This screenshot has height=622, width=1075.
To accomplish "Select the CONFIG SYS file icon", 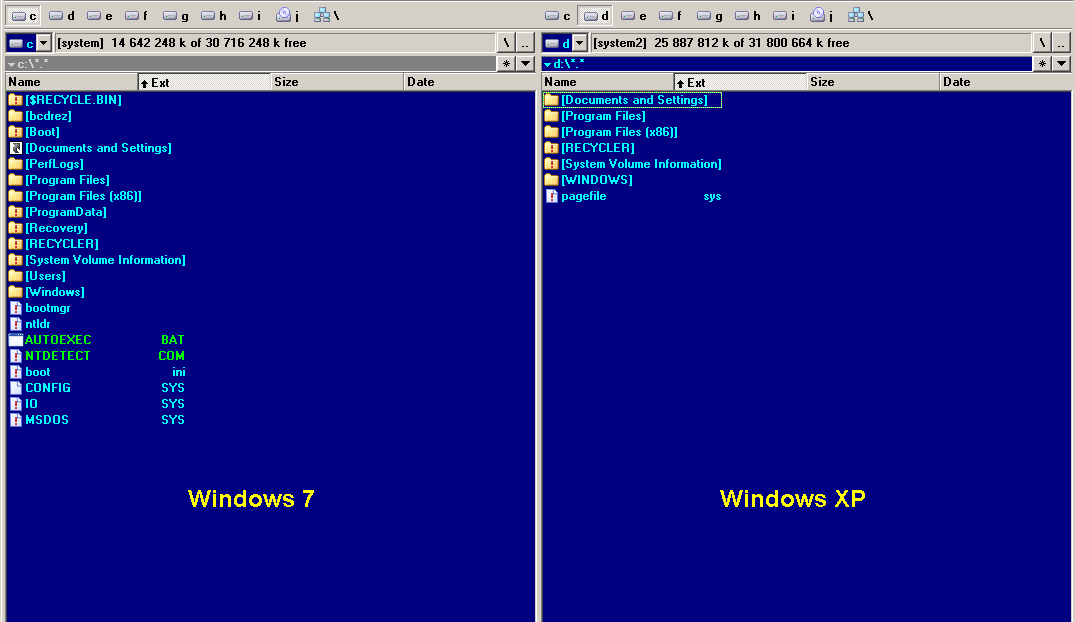I will pyautogui.click(x=16, y=388).
